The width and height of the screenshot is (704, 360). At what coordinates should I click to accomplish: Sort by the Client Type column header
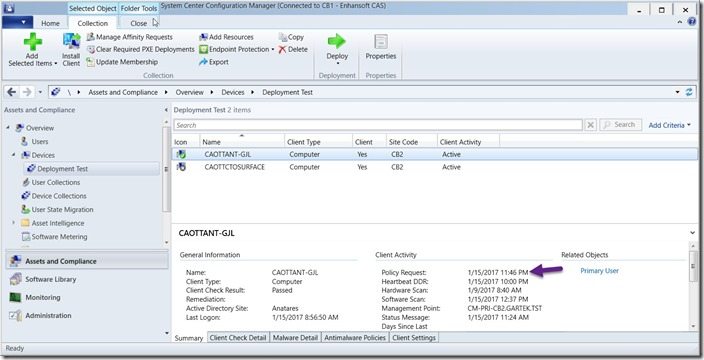(x=319, y=142)
